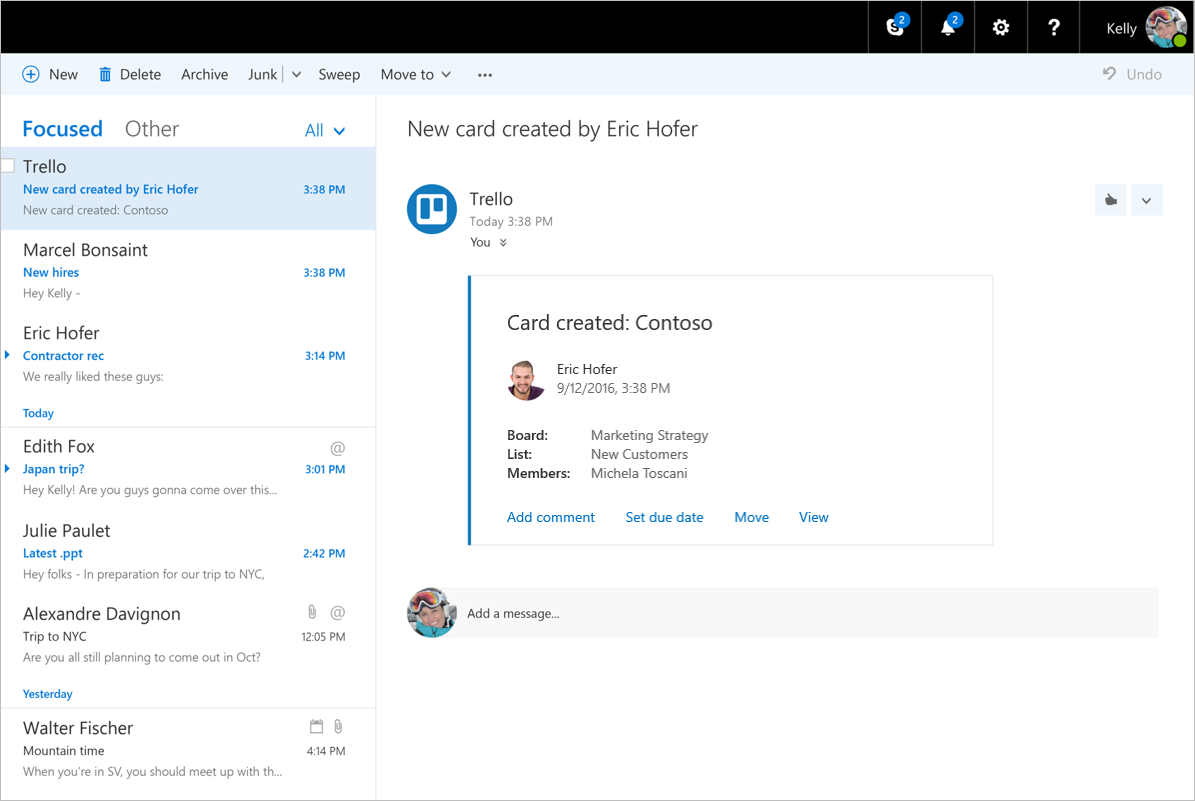Click the Delete trash icon

point(105,75)
